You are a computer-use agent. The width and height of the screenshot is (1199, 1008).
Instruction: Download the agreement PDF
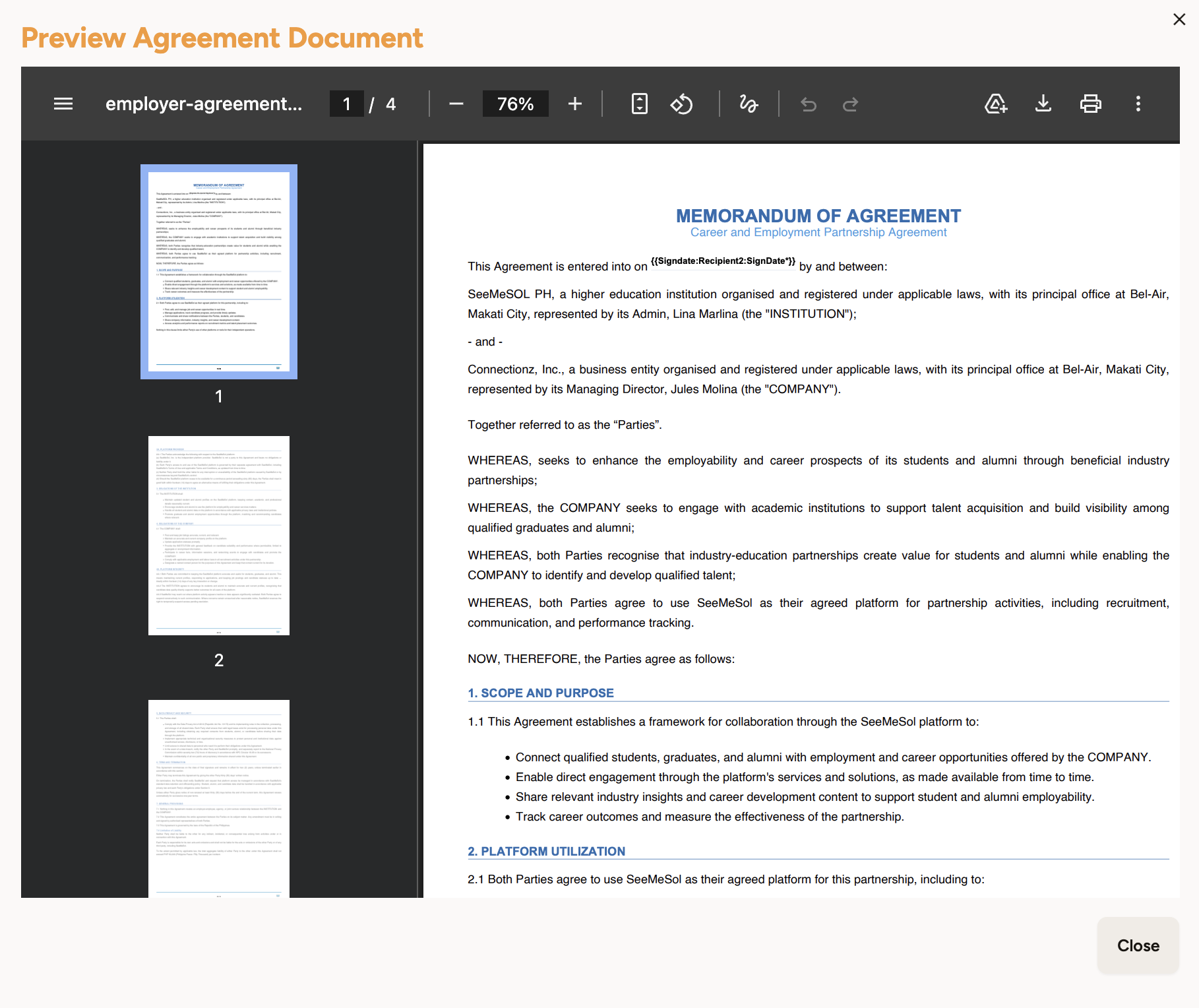[1043, 104]
